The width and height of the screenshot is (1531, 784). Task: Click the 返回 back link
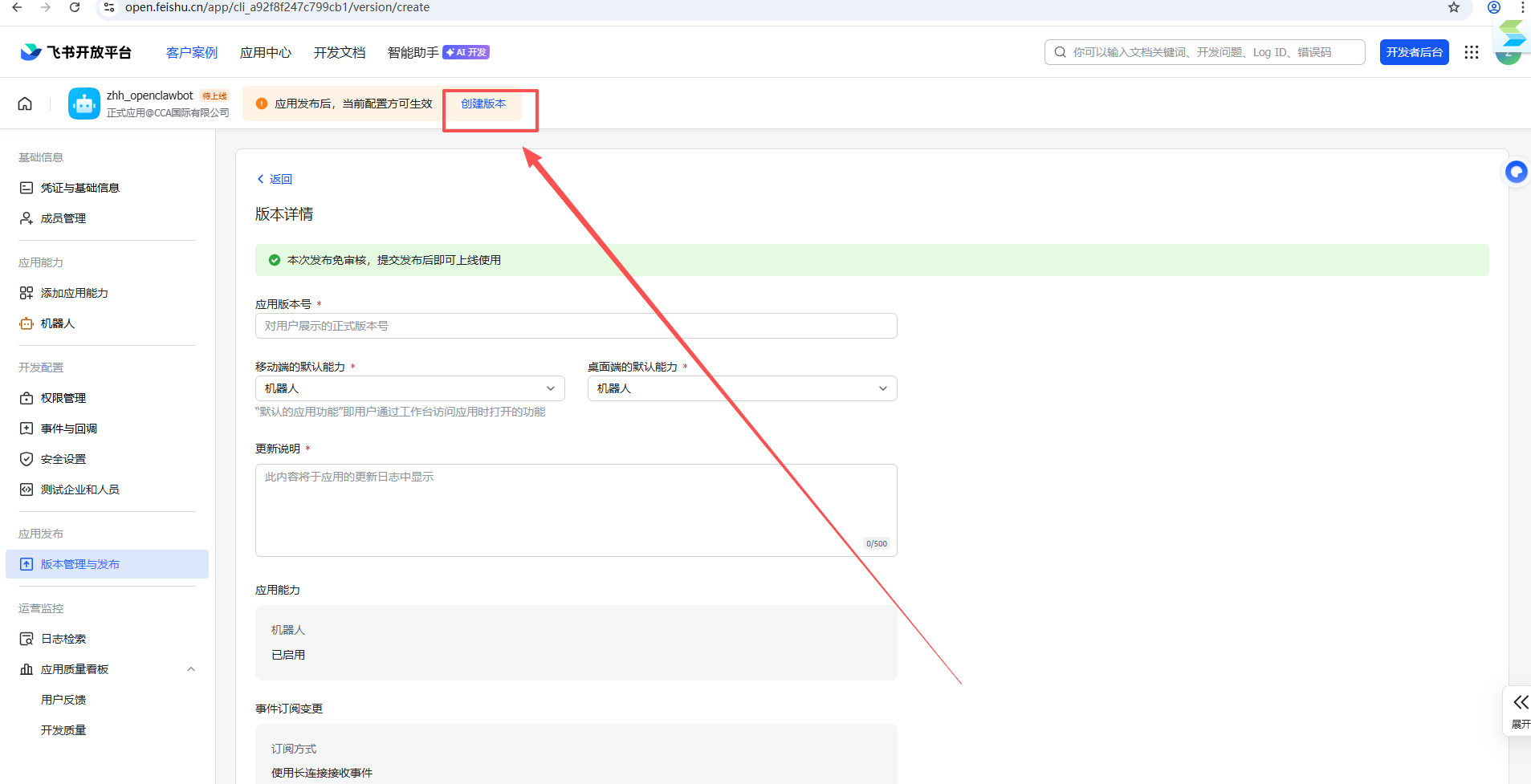(275, 179)
